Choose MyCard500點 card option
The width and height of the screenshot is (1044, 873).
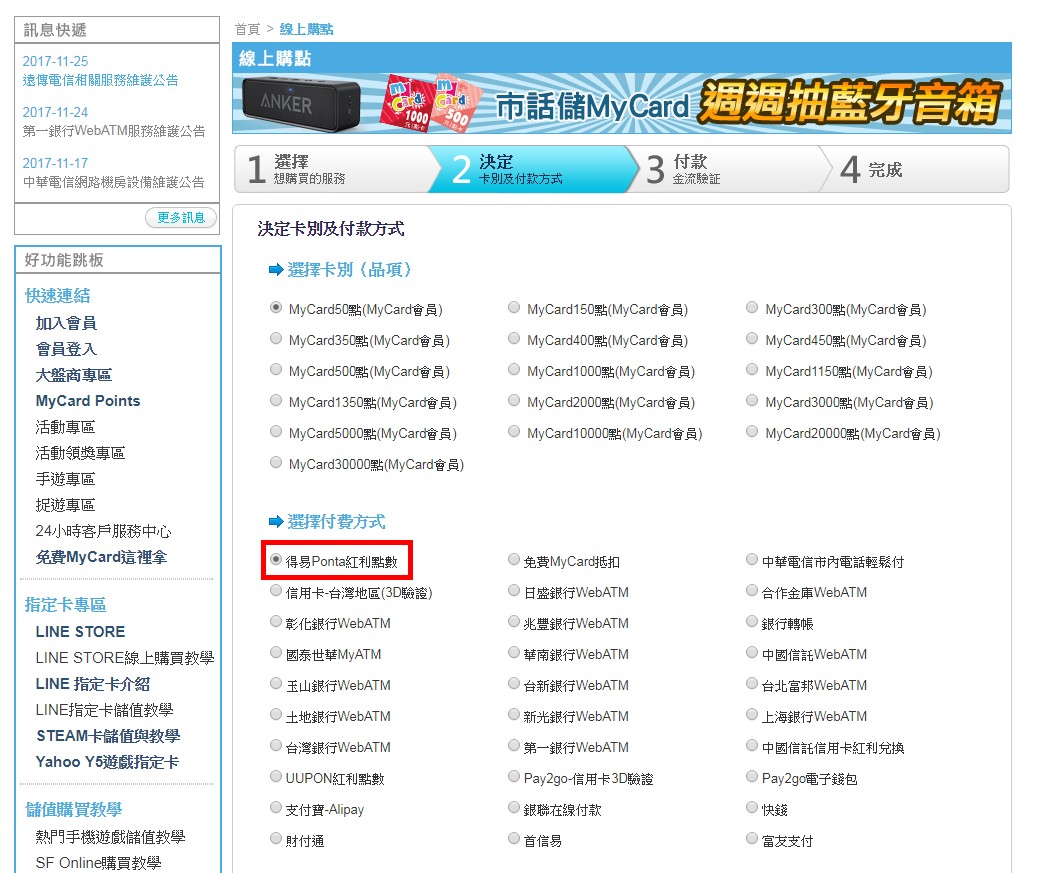[276, 370]
